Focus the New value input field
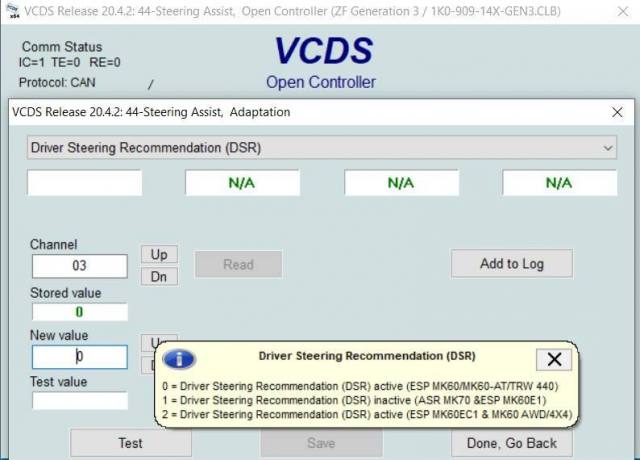The width and height of the screenshot is (640, 460). 79,357
